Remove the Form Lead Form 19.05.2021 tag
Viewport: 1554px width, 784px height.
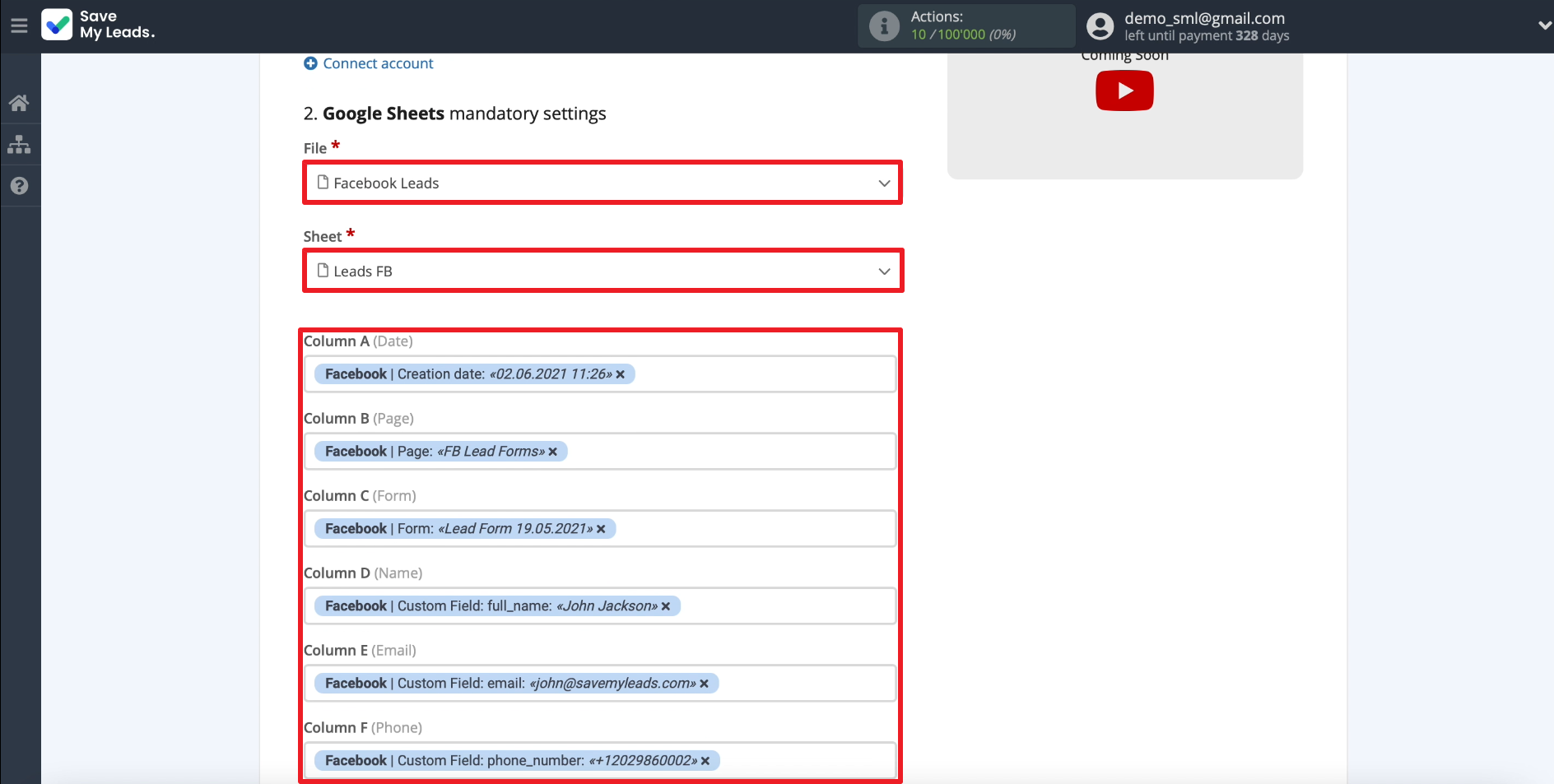click(x=601, y=529)
